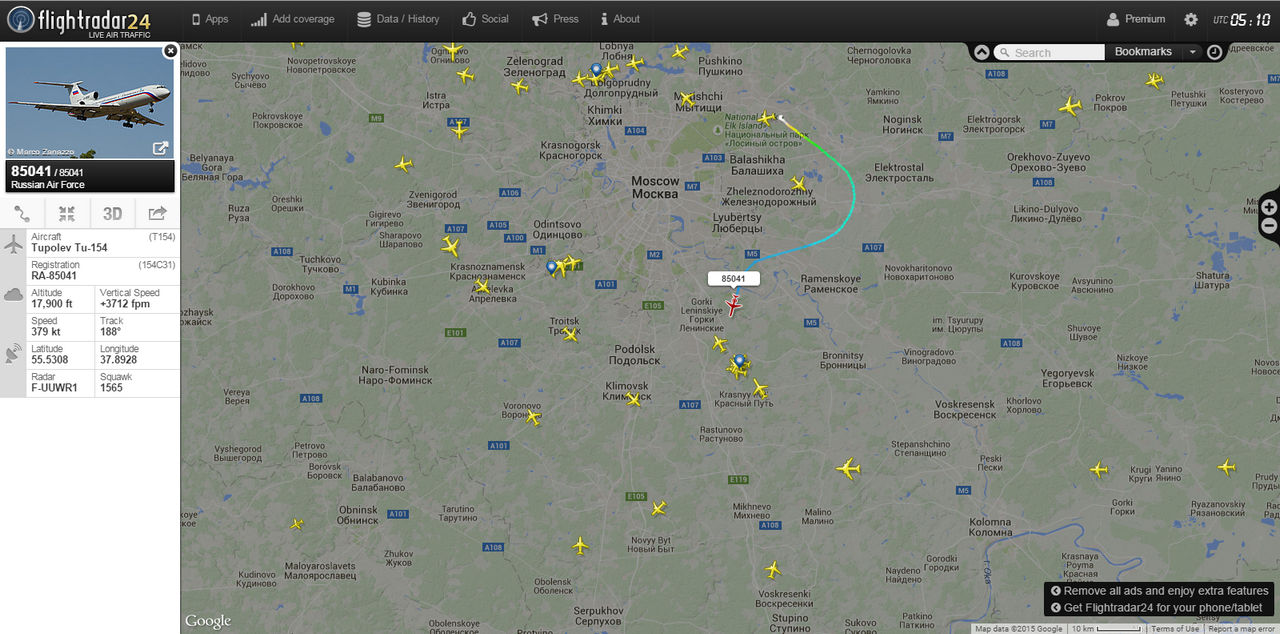Click Remove all ads promo link

[1158, 591]
